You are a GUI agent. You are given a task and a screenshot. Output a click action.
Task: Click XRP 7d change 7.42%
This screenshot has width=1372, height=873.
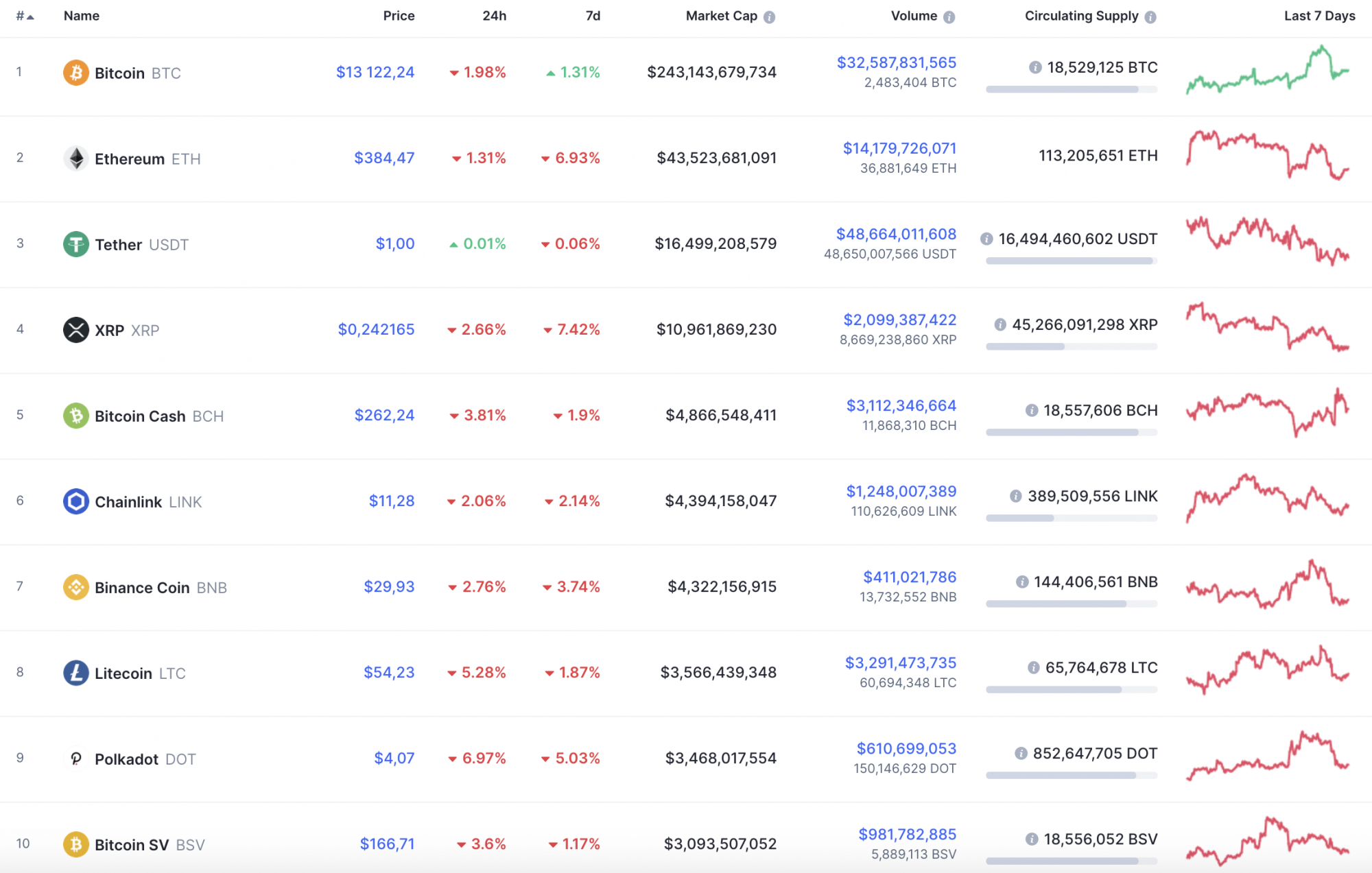(571, 329)
